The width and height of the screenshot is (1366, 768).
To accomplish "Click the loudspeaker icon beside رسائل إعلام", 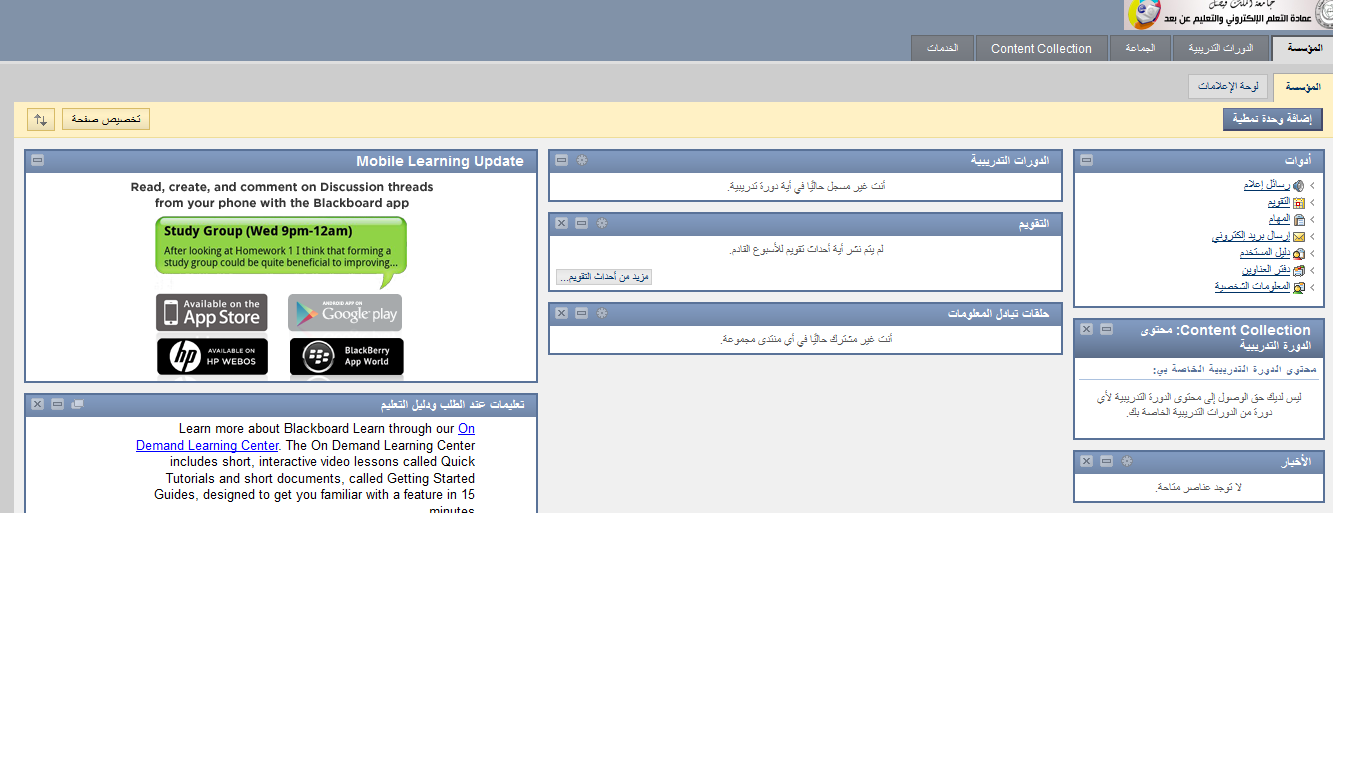I will (x=1299, y=186).
